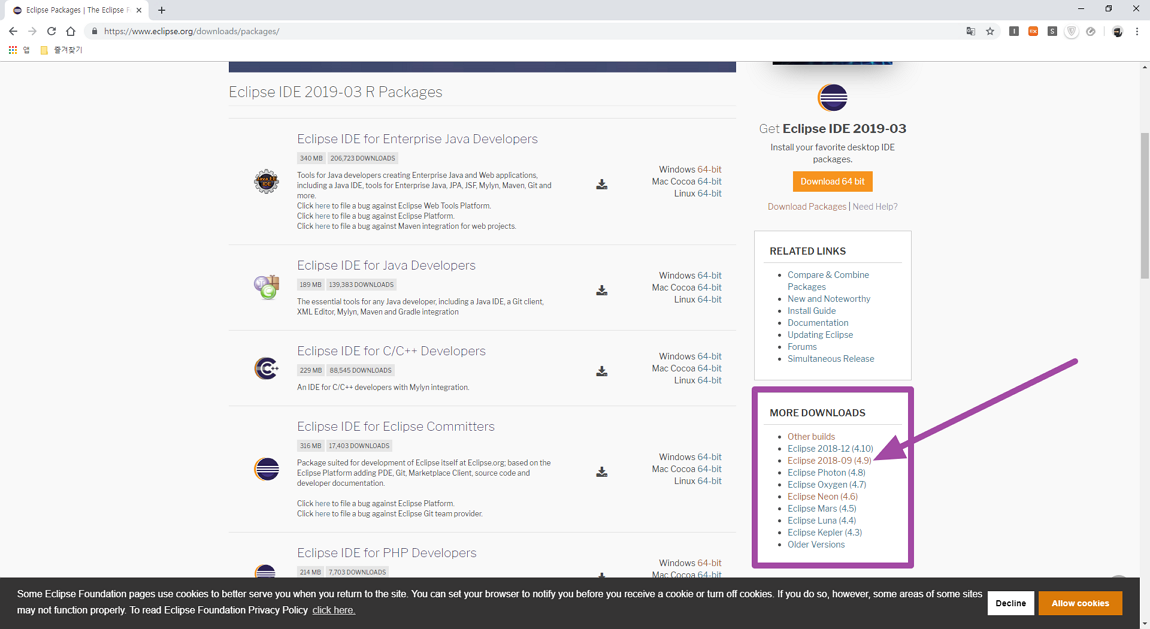This screenshot has height=629, width=1150.
Task: Click Download 64 bit orange button
Action: point(832,181)
